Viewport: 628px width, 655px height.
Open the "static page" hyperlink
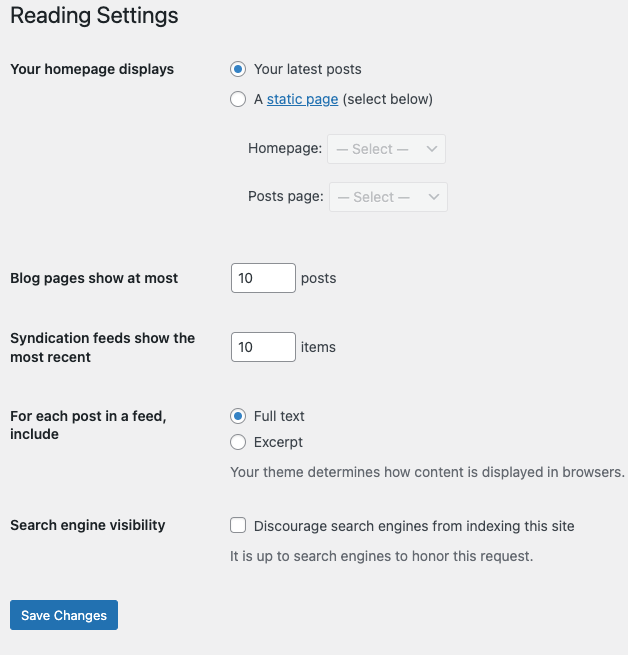pyautogui.click(x=302, y=99)
